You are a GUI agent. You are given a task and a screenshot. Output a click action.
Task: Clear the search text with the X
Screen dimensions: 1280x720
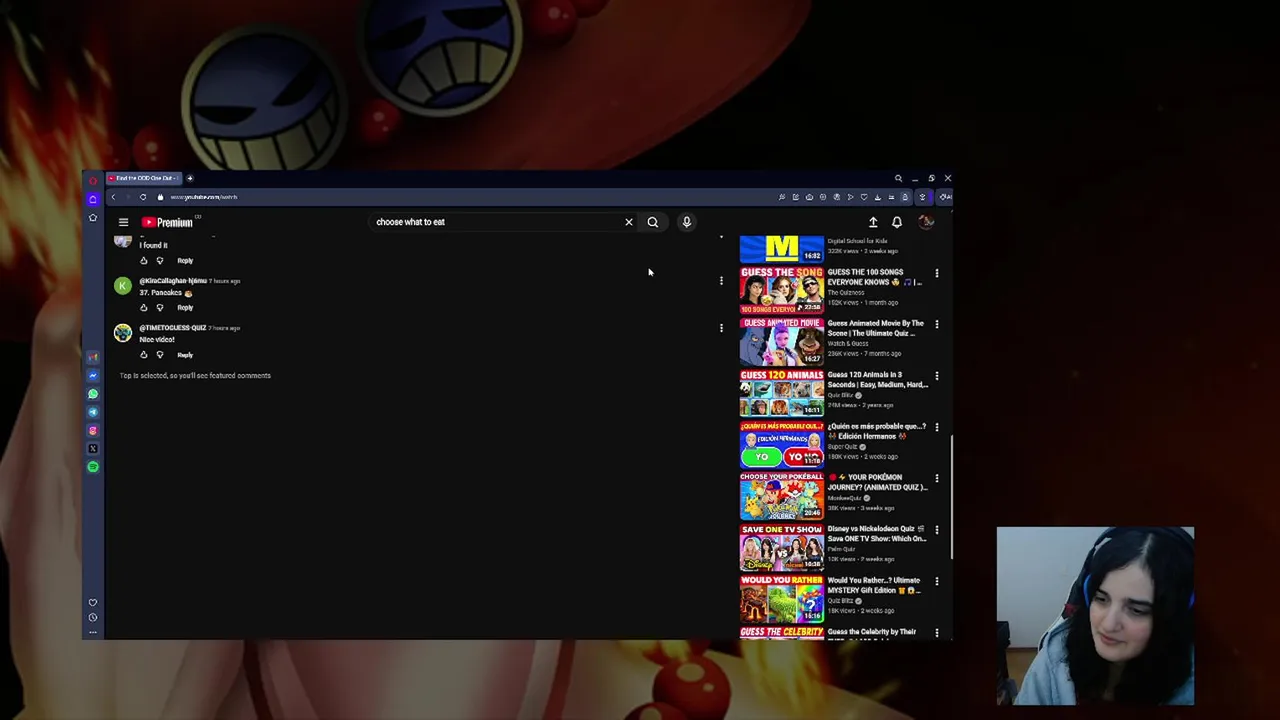click(x=629, y=222)
